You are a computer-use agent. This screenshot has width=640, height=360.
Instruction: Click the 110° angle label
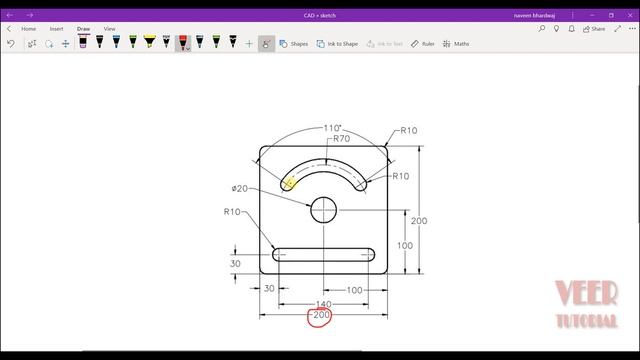(333, 128)
